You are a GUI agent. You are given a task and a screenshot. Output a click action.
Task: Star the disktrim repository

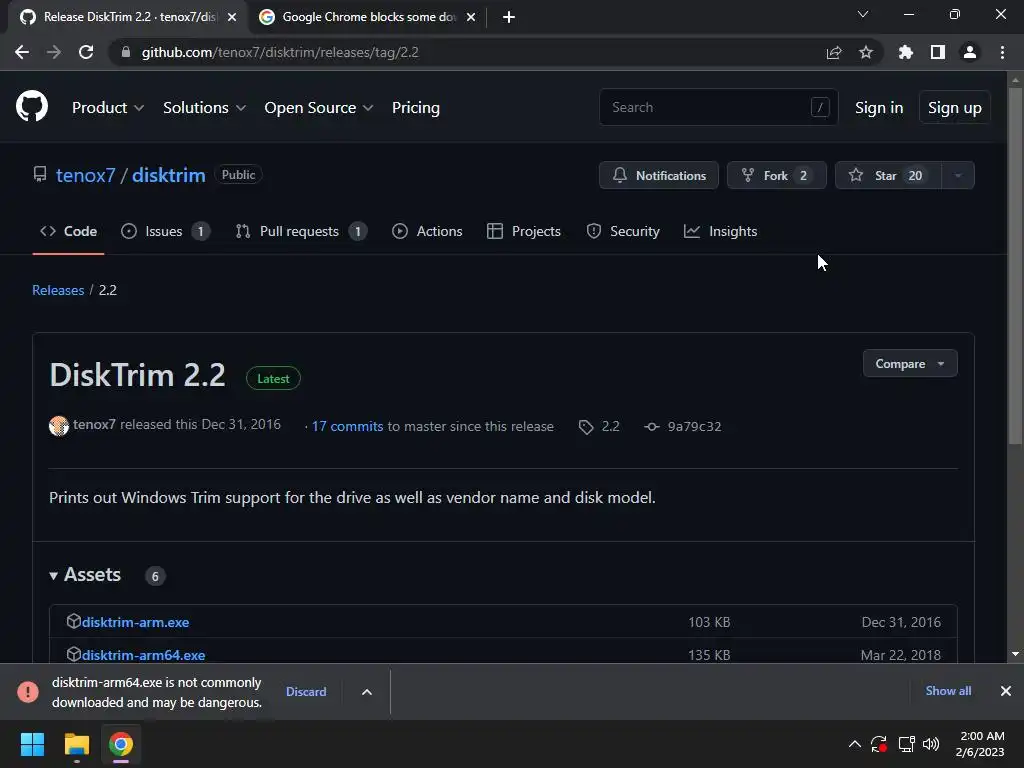pyautogui.click(x=888, y=175)
